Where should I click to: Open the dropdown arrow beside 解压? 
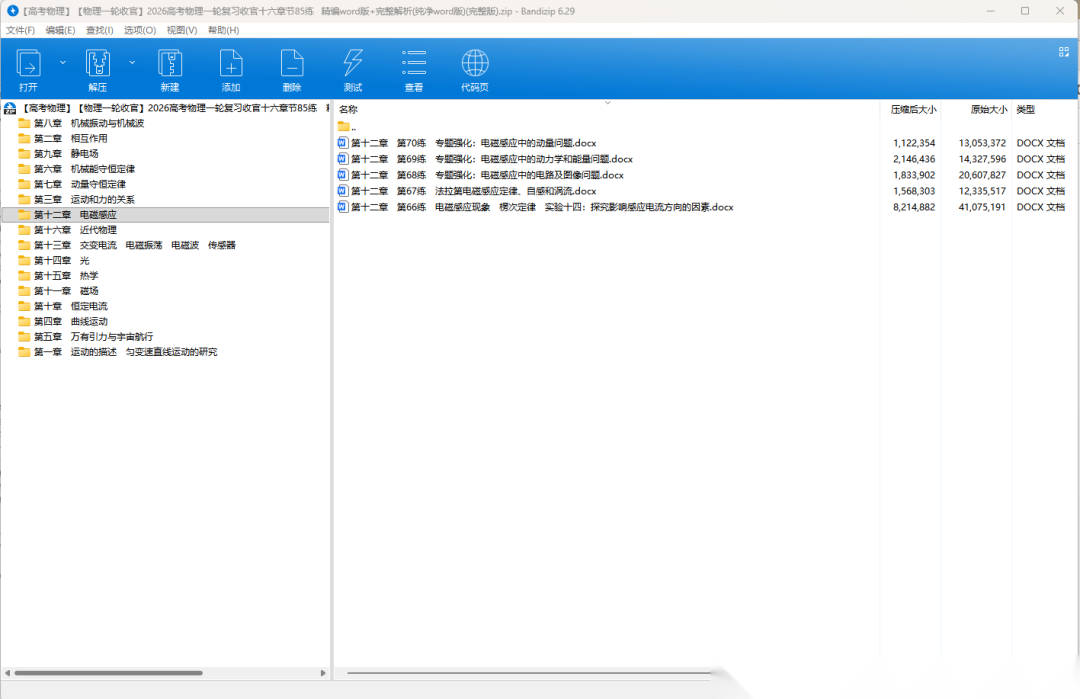pos(132,62)
